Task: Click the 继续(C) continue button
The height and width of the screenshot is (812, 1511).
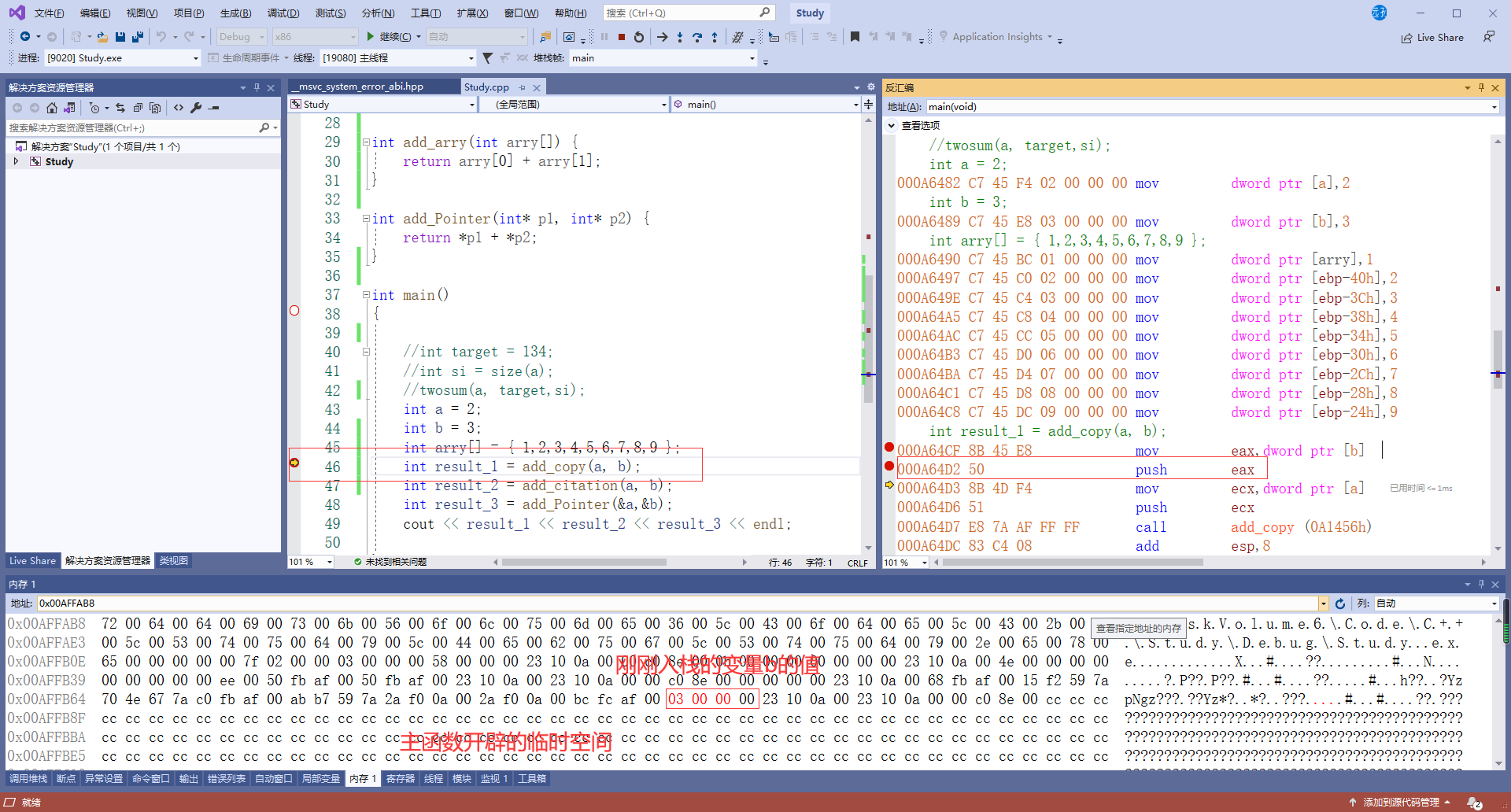Action: [x=390, y=37]
